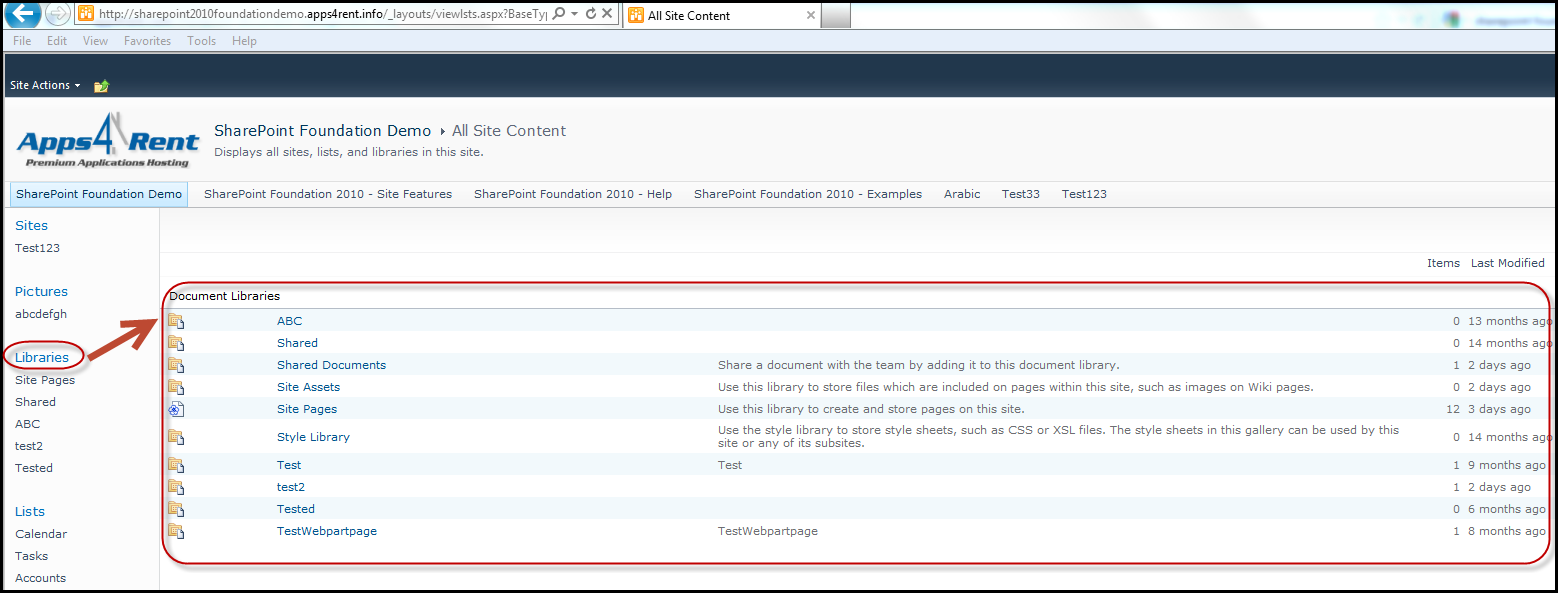Click the browser Forward arrow button
This screenshot has width=1558, height=593.
click(x=58, y=14)
